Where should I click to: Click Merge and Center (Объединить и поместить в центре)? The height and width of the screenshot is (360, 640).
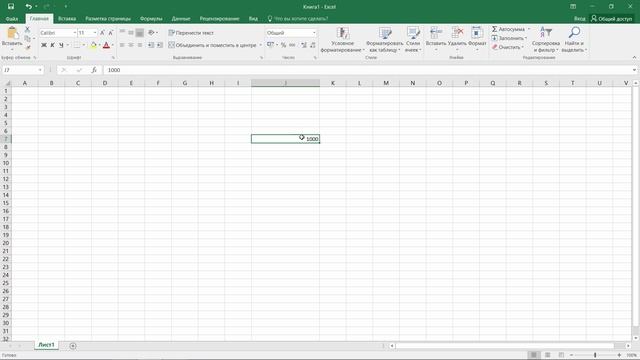(x=212, y=45)
